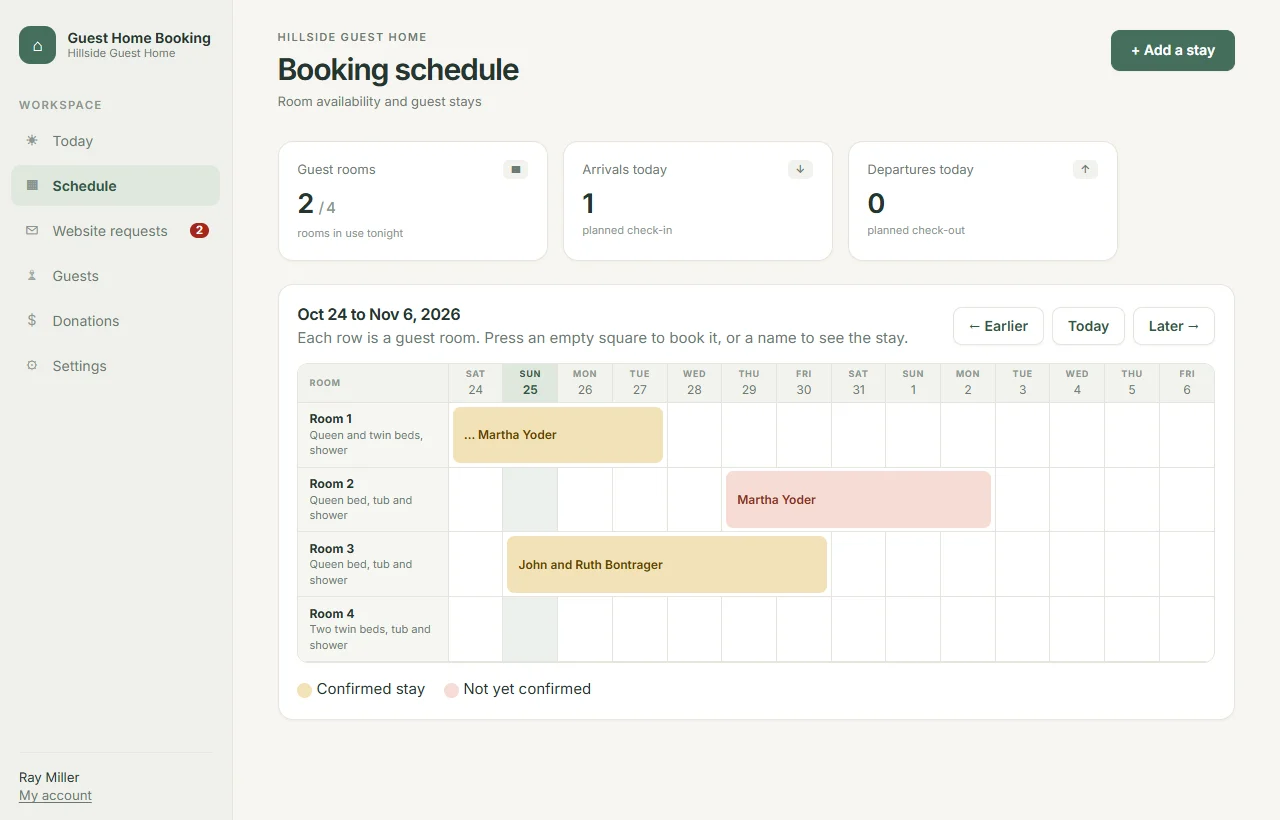Click the "Booking schedule" page heading
Screen dimensions: 1280x820
[398, 70]
